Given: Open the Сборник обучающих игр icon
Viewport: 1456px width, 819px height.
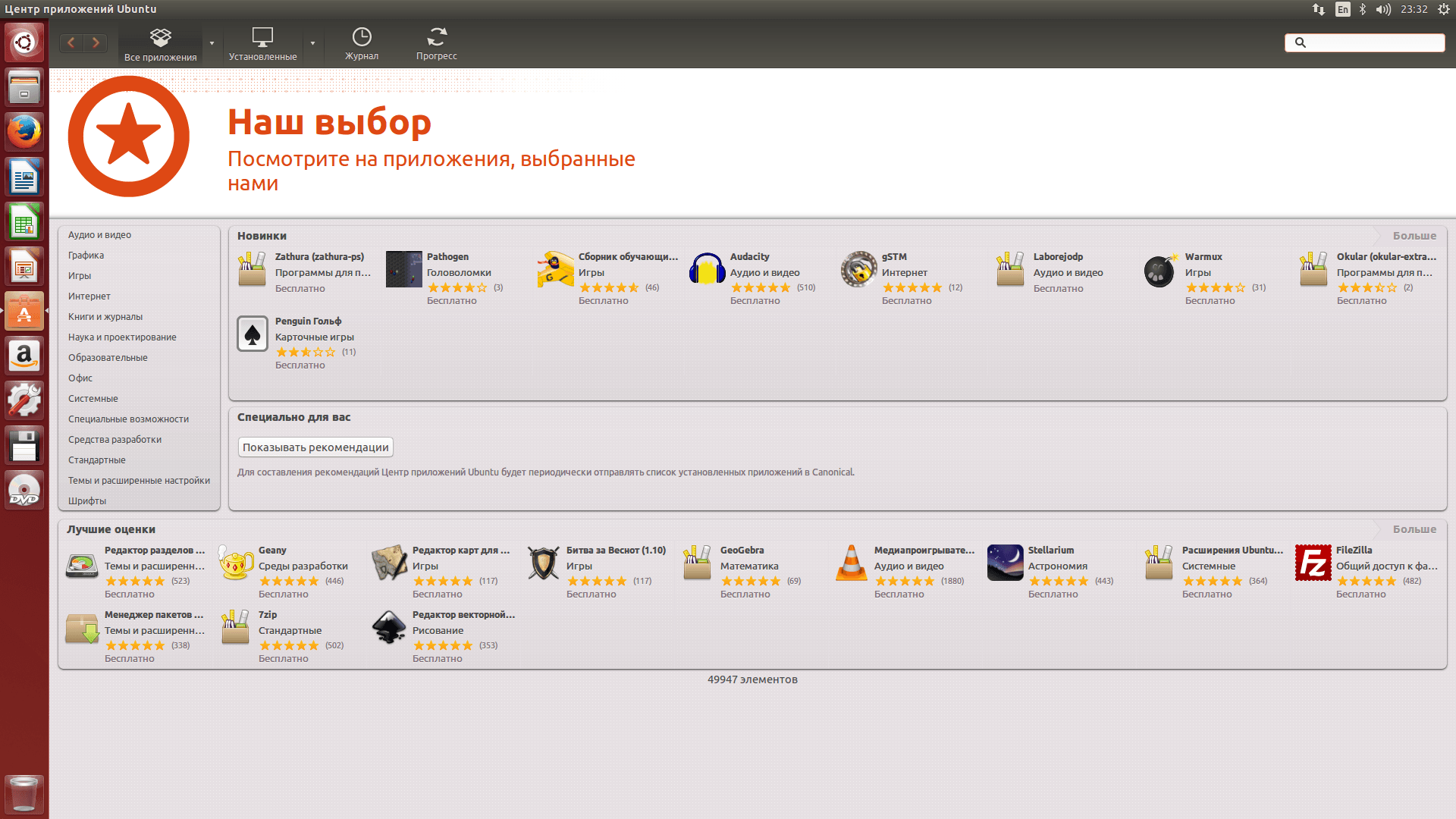Looking at the screenshot, I should 555,269.
